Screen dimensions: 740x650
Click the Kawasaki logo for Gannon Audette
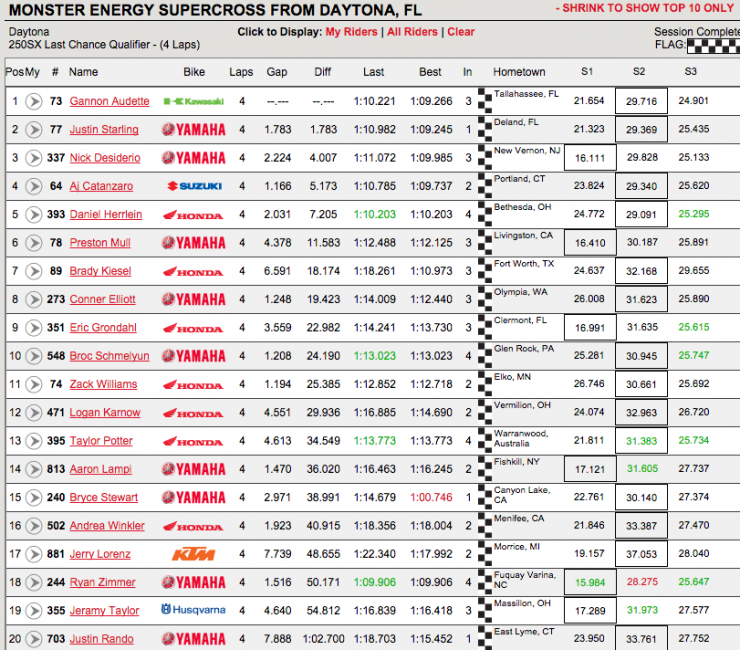point(193,102)
